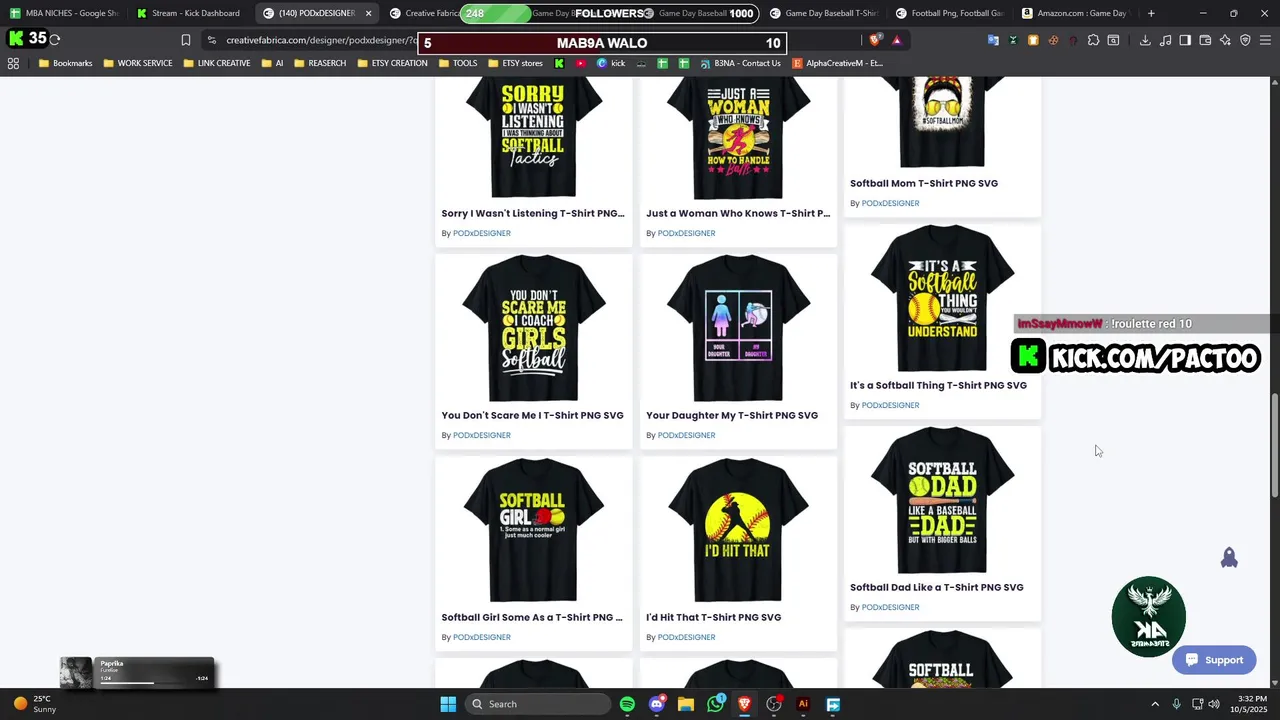Reload the current page
This screenshot has width=1280, height=720.
point(55,39)
